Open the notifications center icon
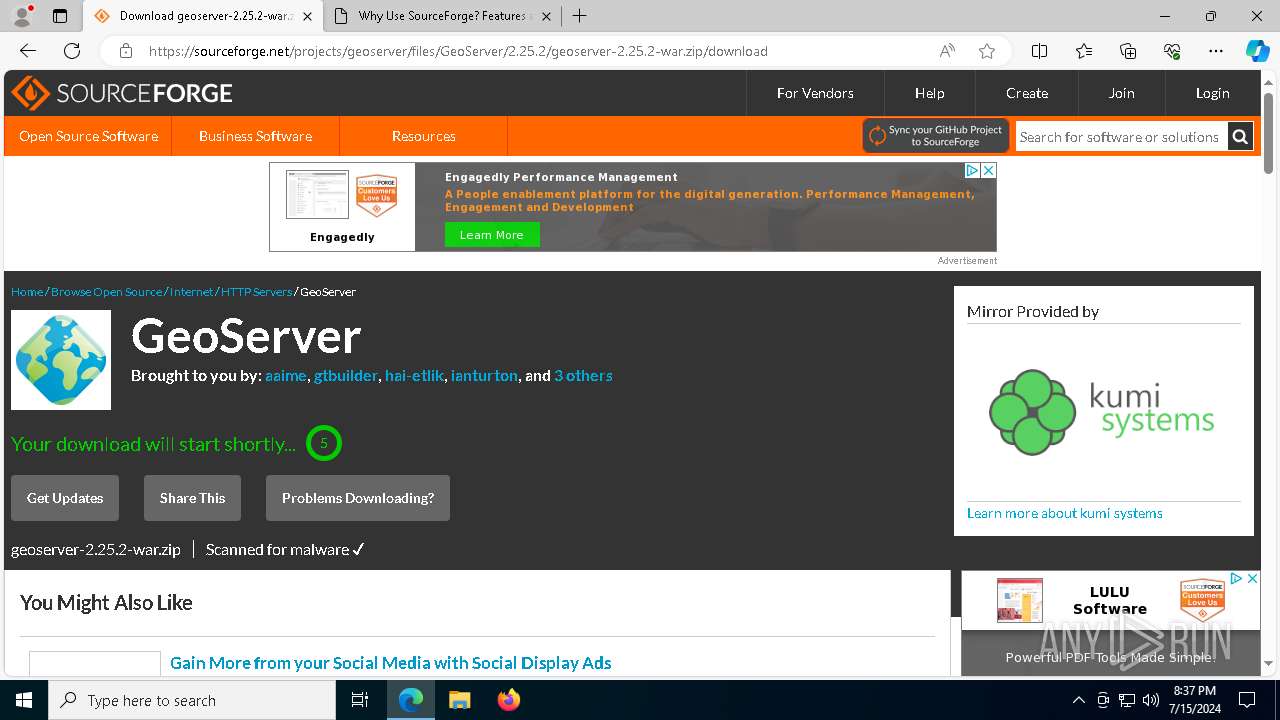 pyautogui.click(x=1247, y=700)
